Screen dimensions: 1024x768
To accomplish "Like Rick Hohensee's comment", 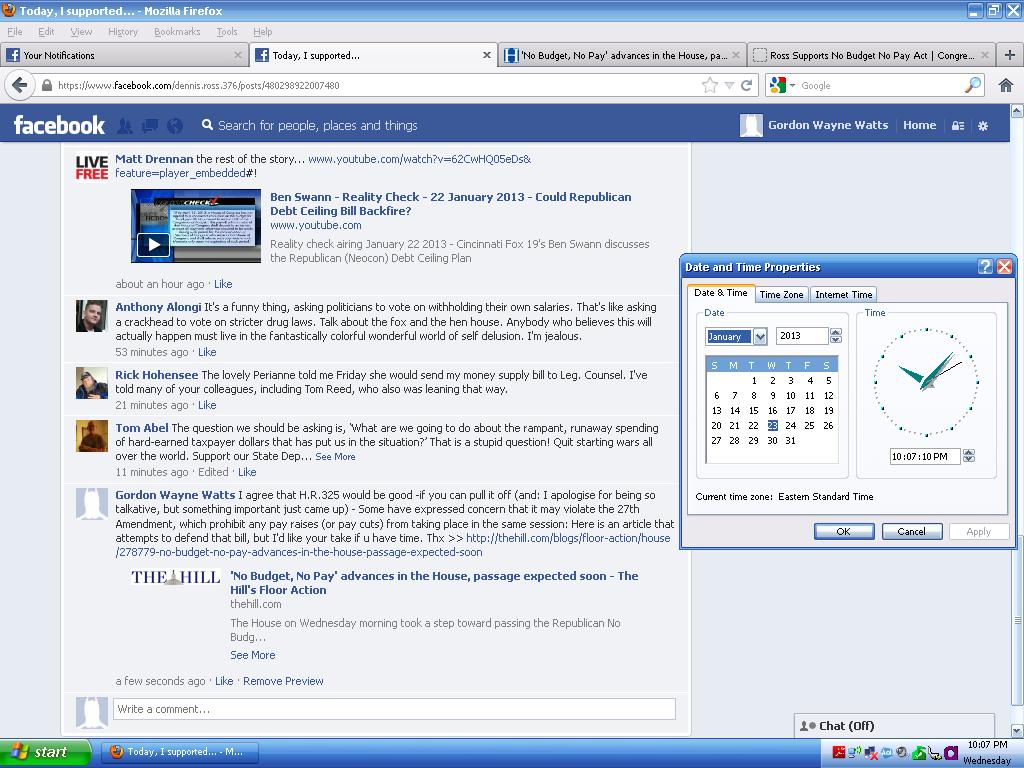I will (207, 405).
